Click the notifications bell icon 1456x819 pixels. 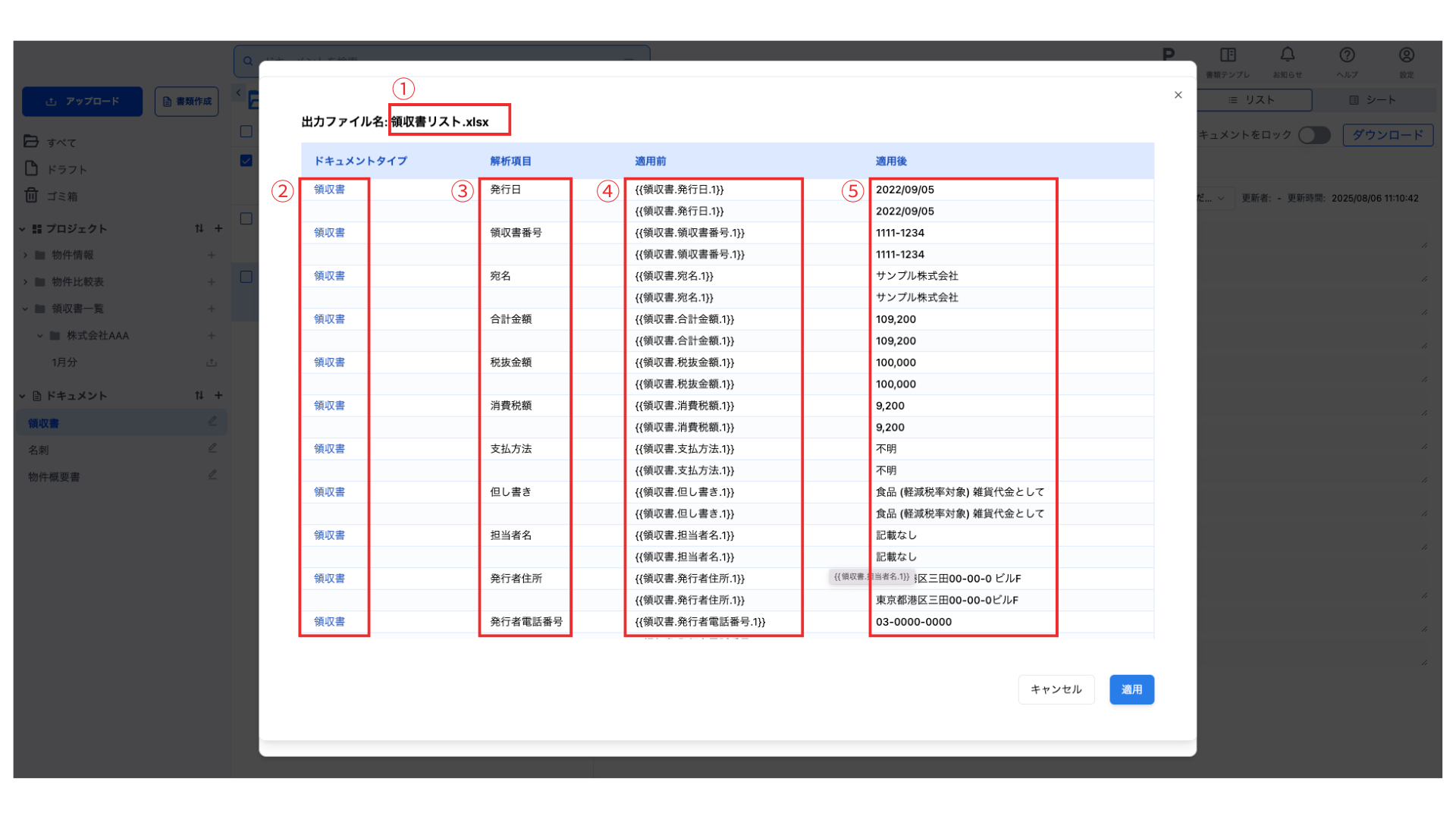pyautogui.click(x=1288, y=55)
